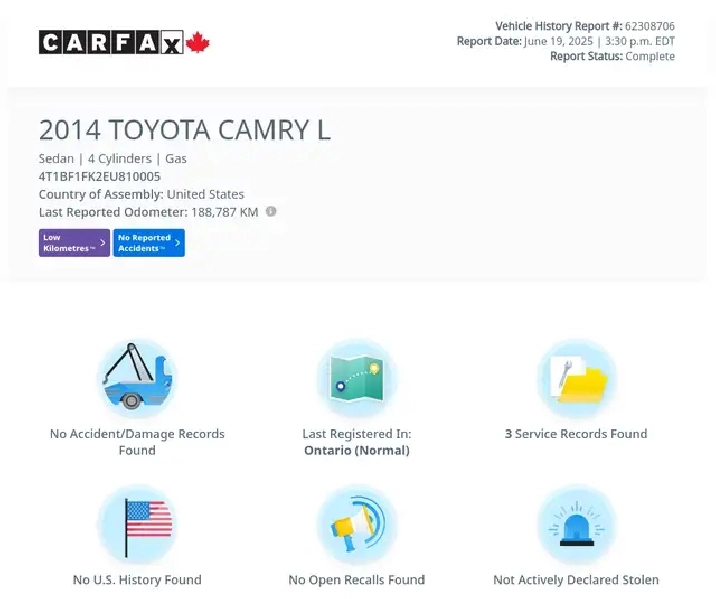Click the red maple leaf icon

(198, 42)
